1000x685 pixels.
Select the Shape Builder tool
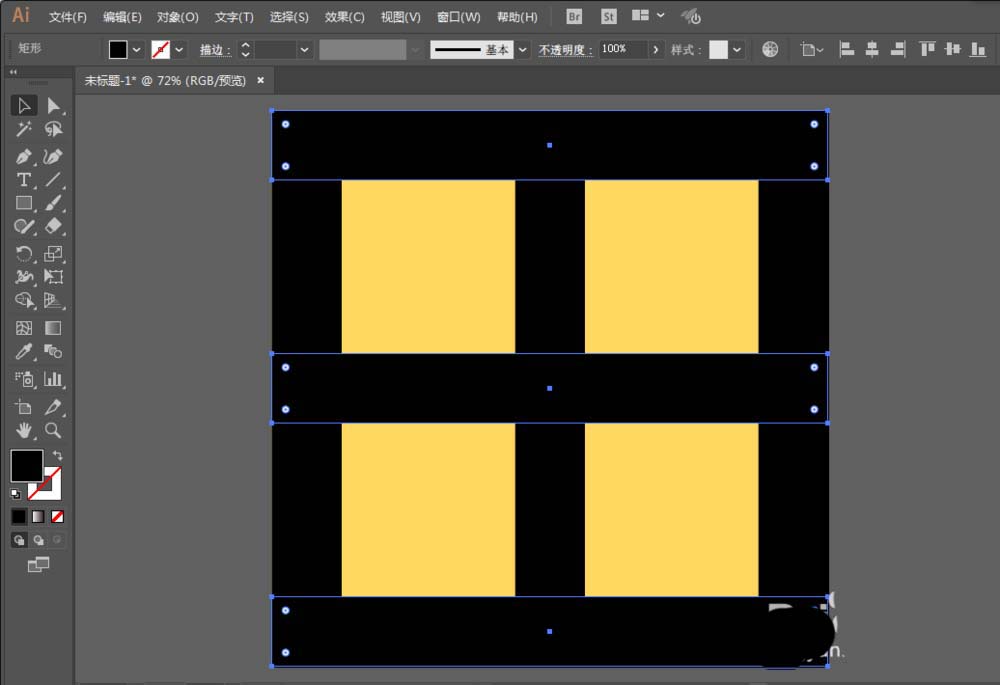click(24, 300)
